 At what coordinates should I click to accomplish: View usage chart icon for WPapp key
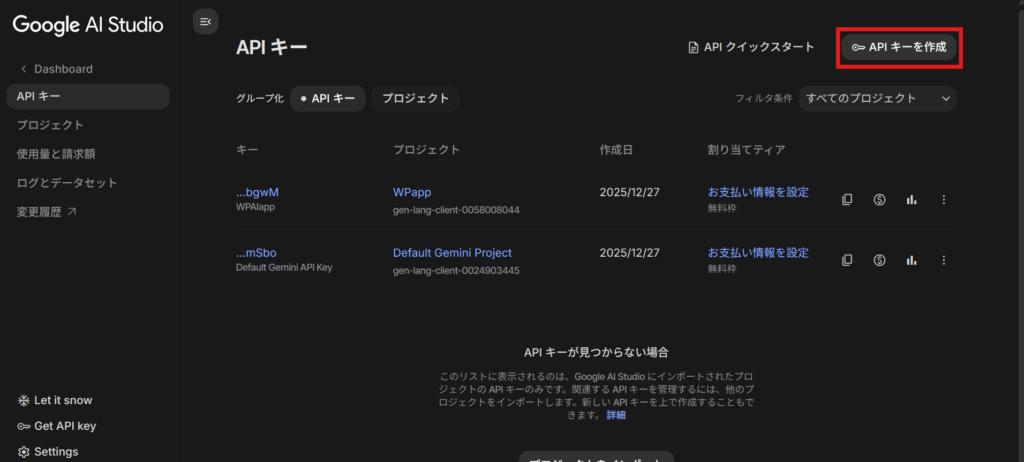[x=911, y=200]
